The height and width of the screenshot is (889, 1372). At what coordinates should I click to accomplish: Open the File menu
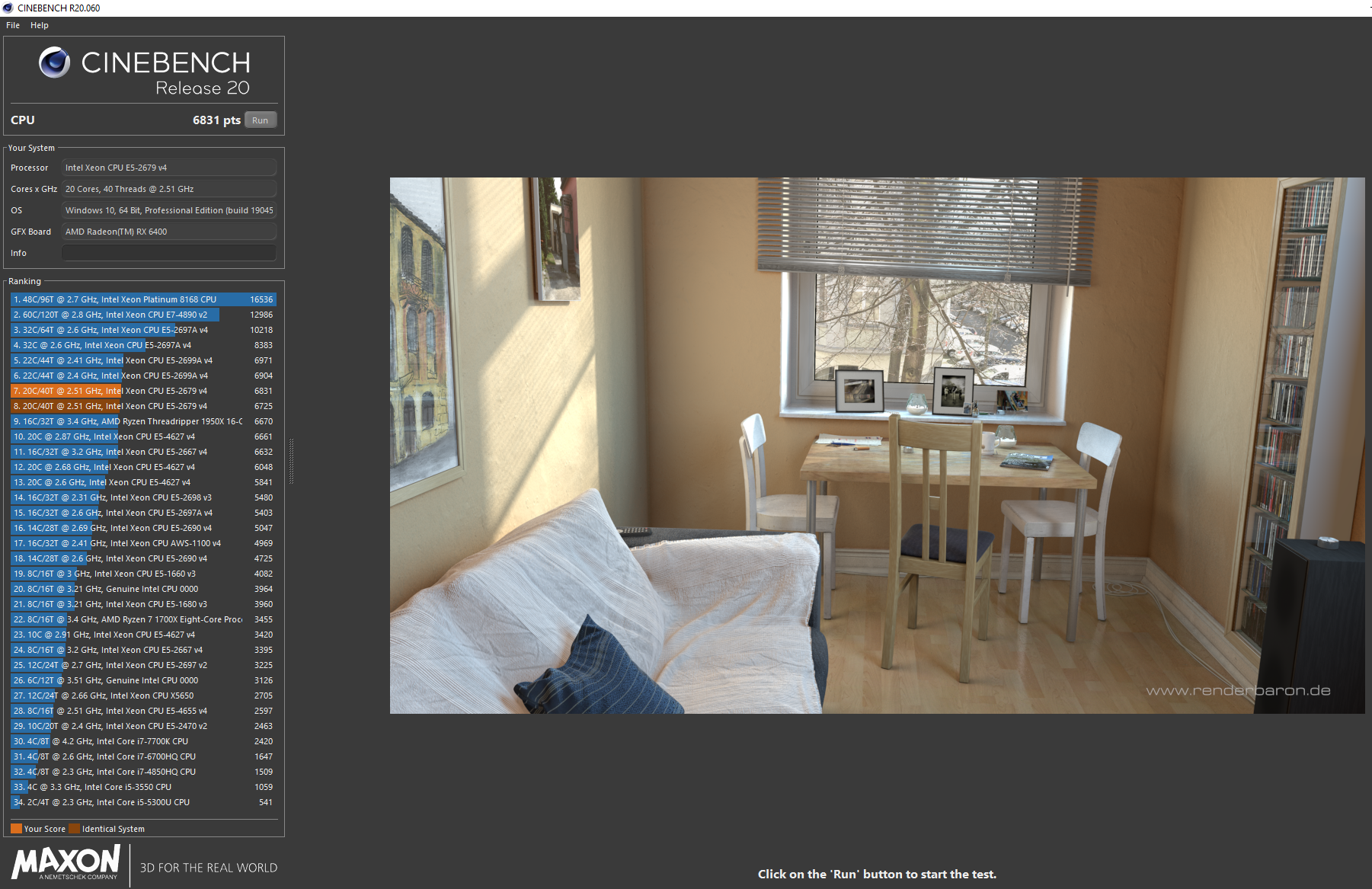(13, 25)
